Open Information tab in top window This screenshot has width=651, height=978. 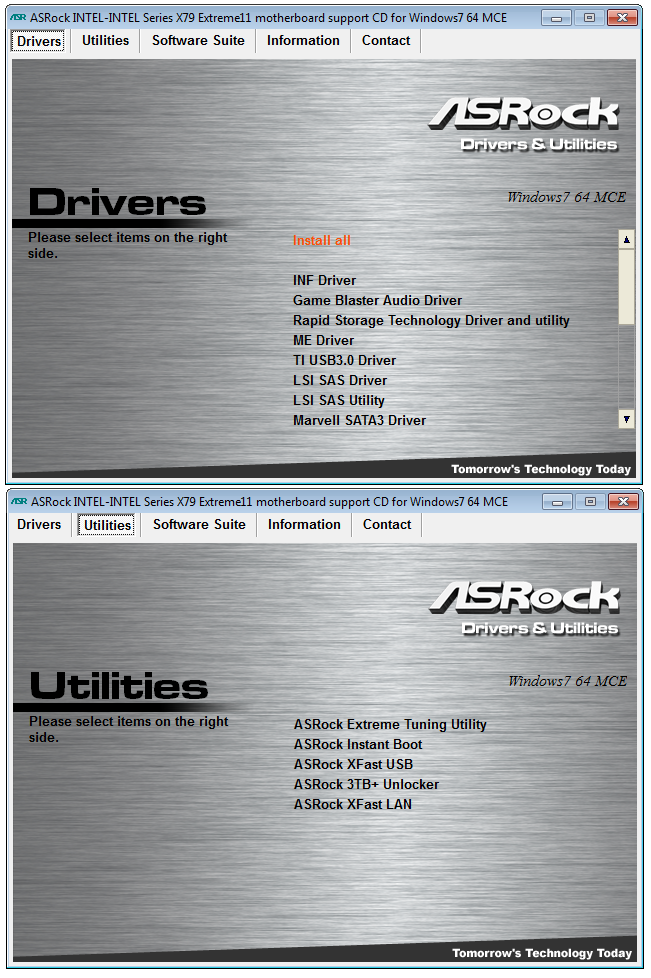tap(303, 41)
